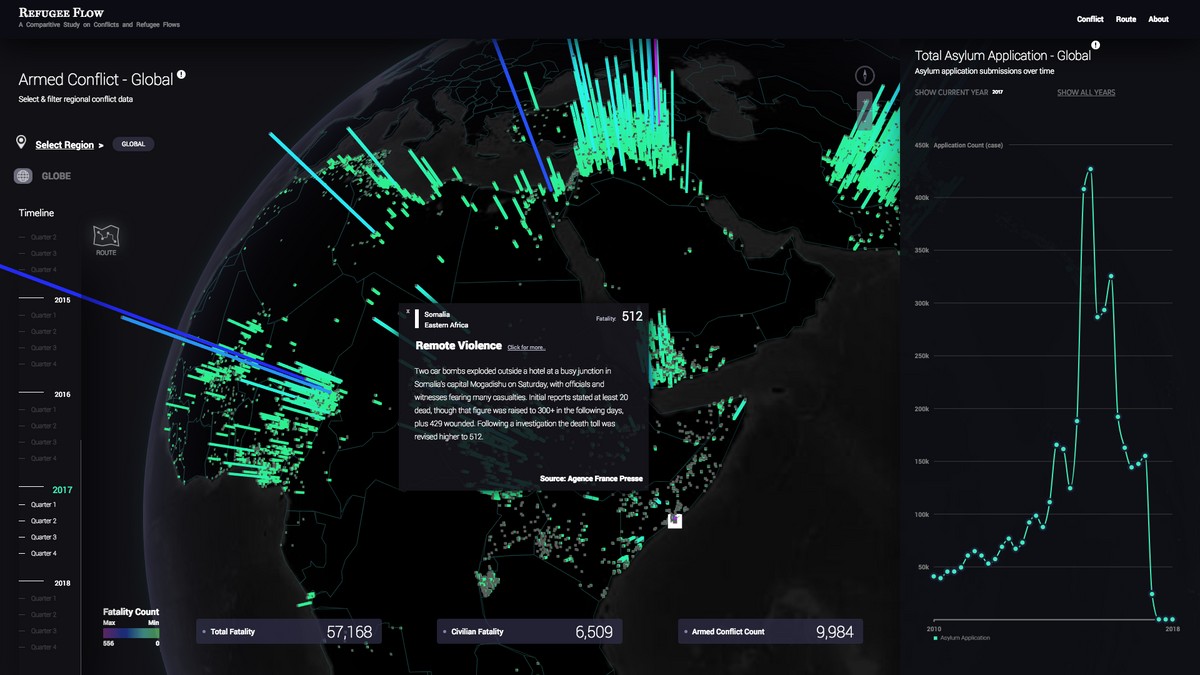Open the Route page in top navigation
Image resolution: width=1200 pixels, height=675 pixels.
(x=1126, y=19)
